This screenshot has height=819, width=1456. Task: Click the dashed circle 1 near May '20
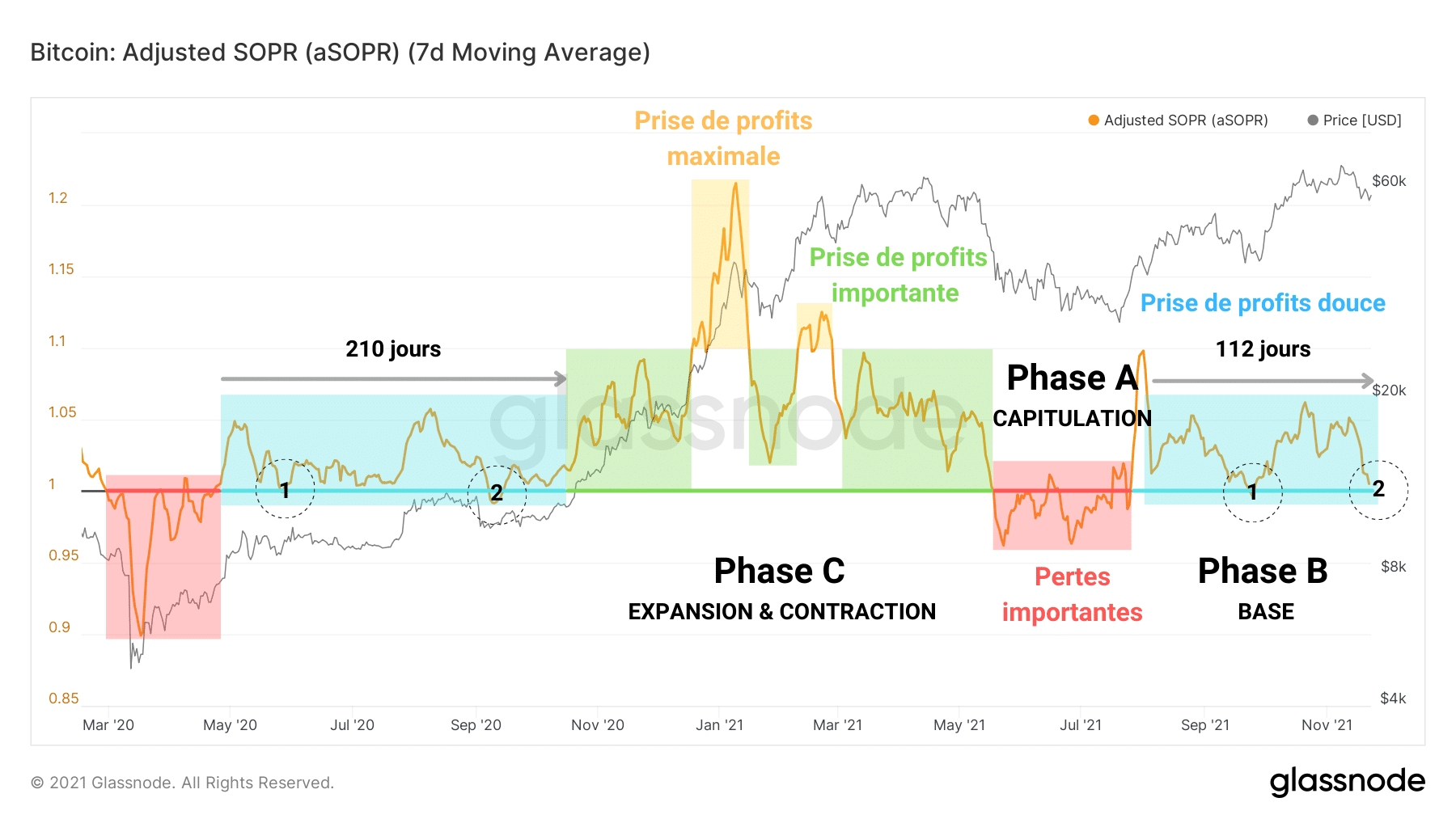tap(285, 488)
